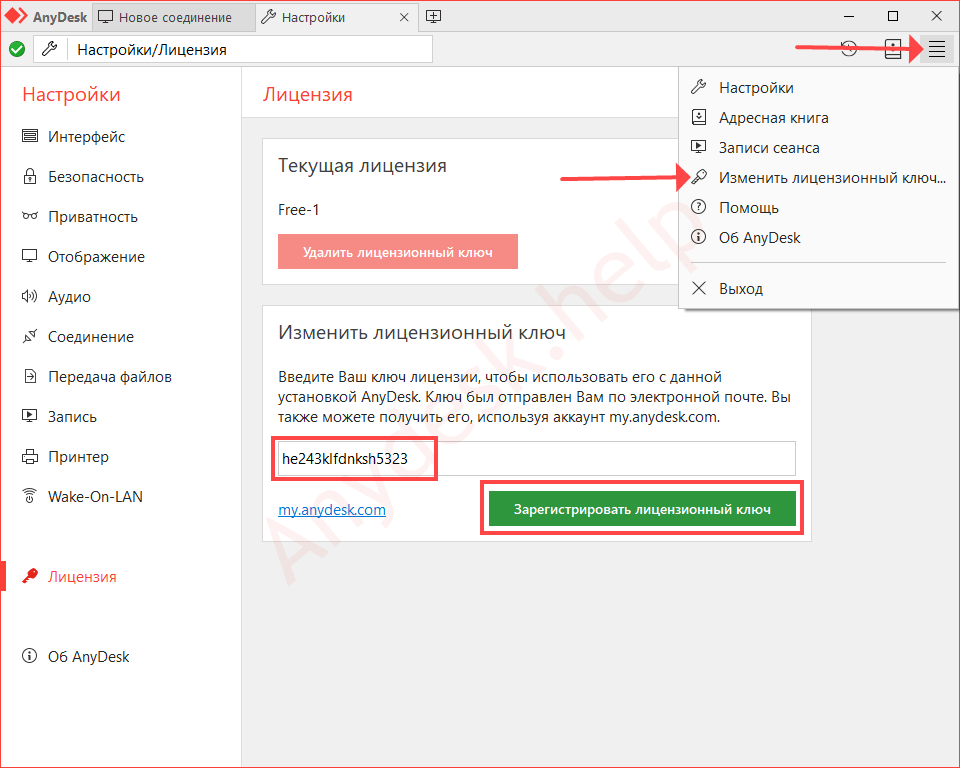Open the main hamburger menu
Image resolution: width=960 pixels, height=768 pixels.
pyautogui.click(x=936, y=49)
